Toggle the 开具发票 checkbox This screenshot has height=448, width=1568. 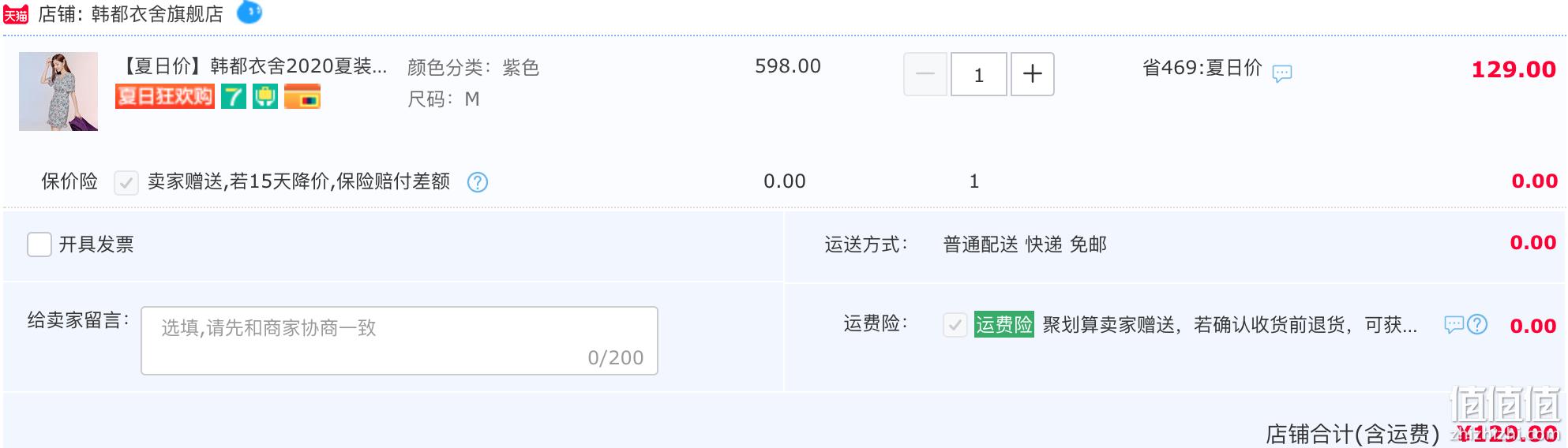[x=39, y=245]
